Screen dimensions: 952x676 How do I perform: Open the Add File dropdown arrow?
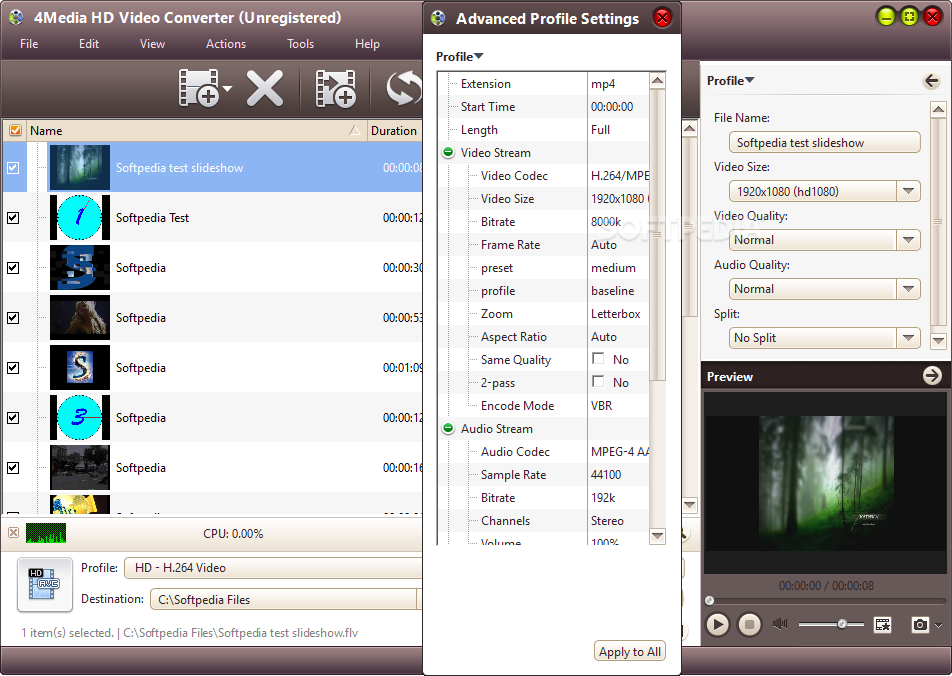point(228,89)
